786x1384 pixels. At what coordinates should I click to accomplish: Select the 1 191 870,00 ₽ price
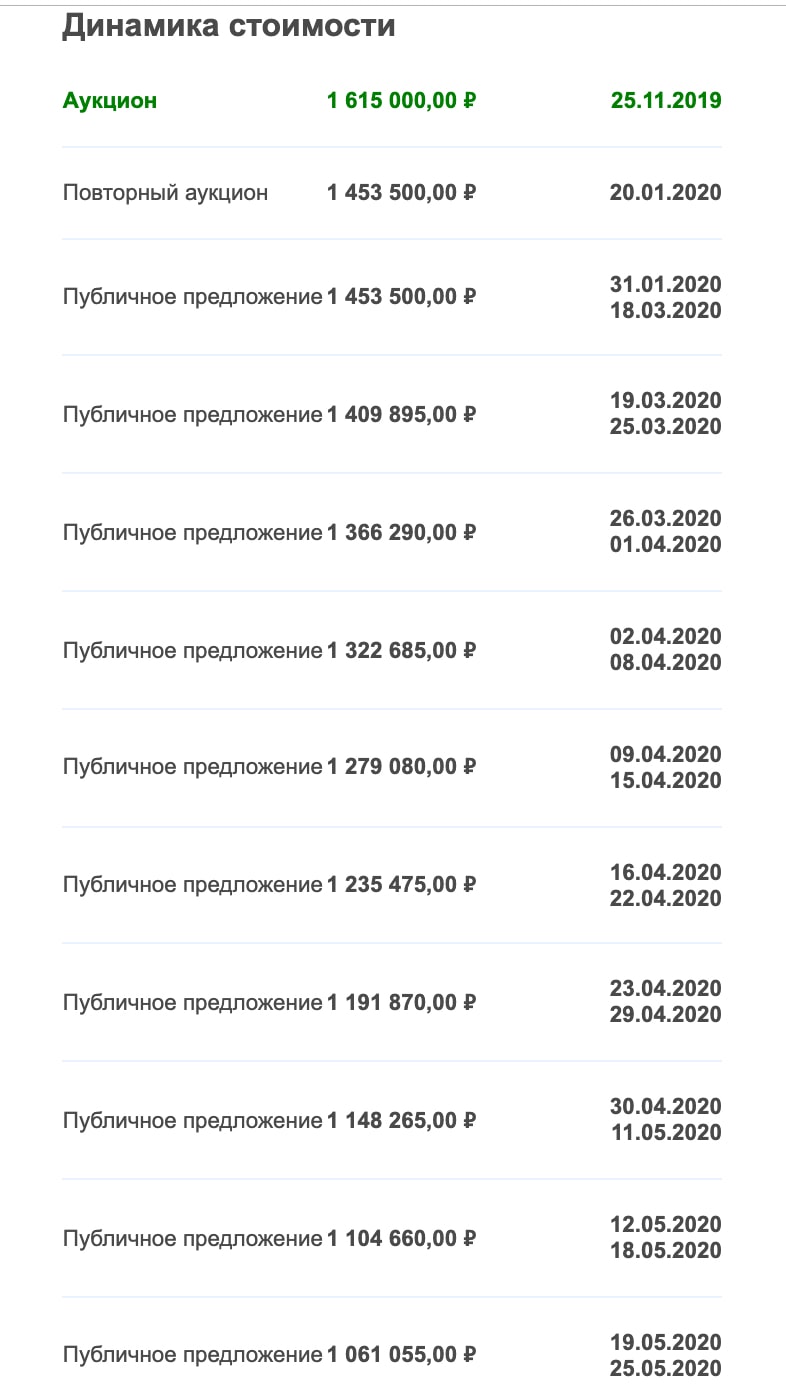(x=401, y=1002)
